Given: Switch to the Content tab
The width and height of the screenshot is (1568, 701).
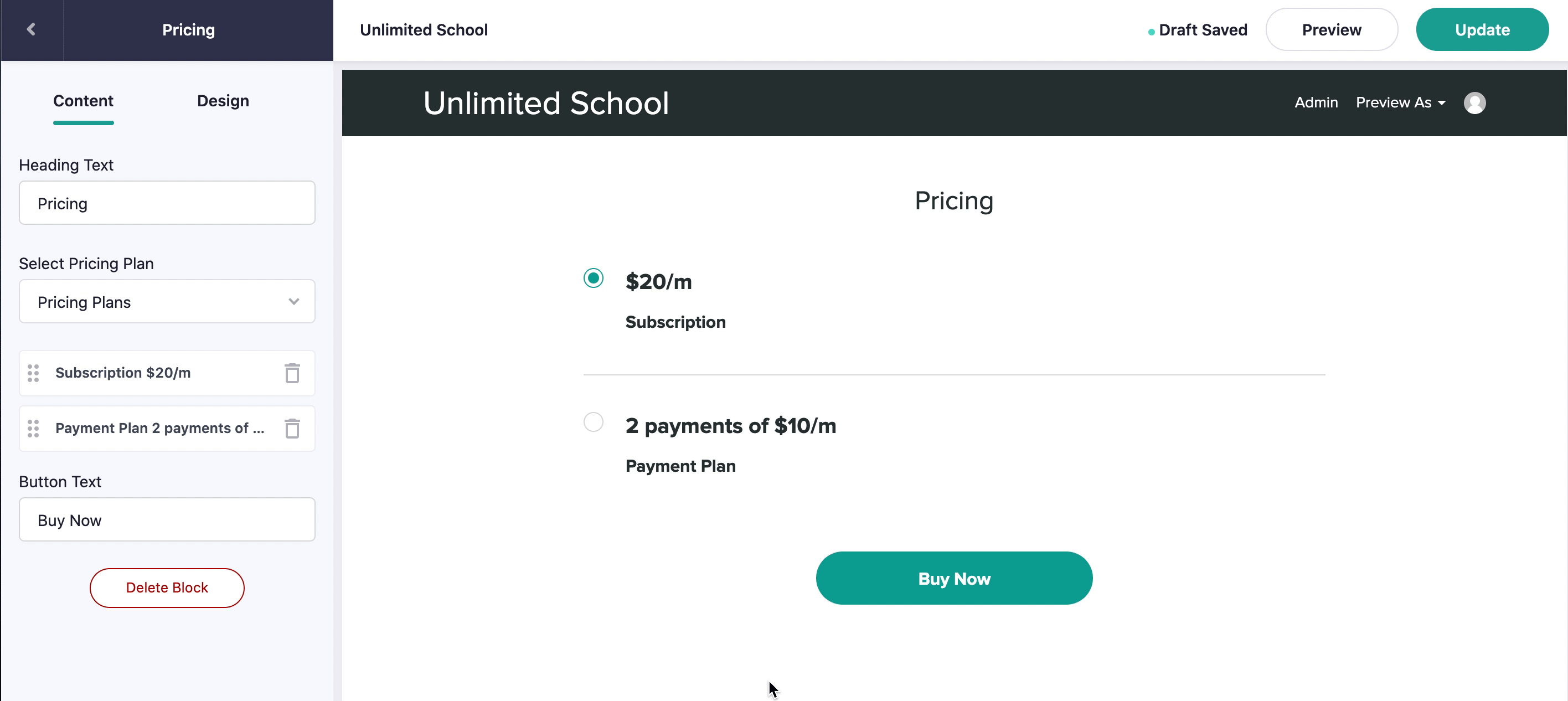Looking at the screenshot, I should click(83, 101).
